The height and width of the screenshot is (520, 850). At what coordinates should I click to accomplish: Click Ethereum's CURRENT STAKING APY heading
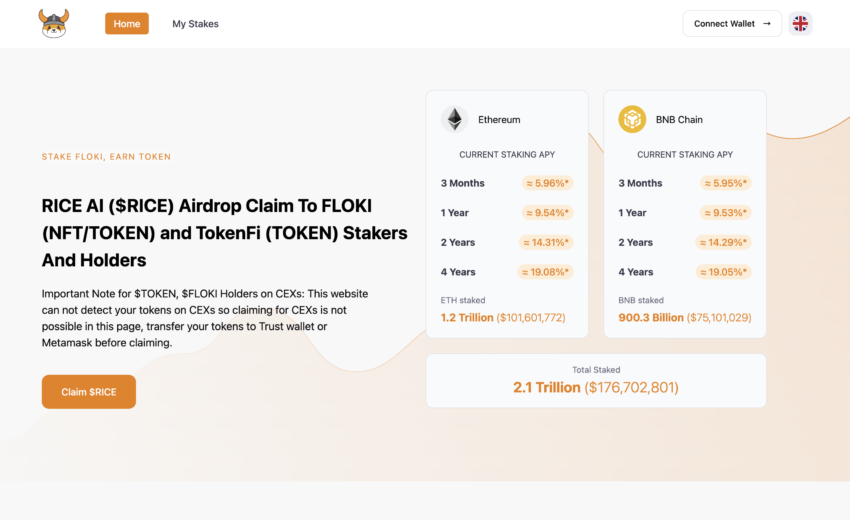[507, 155]
